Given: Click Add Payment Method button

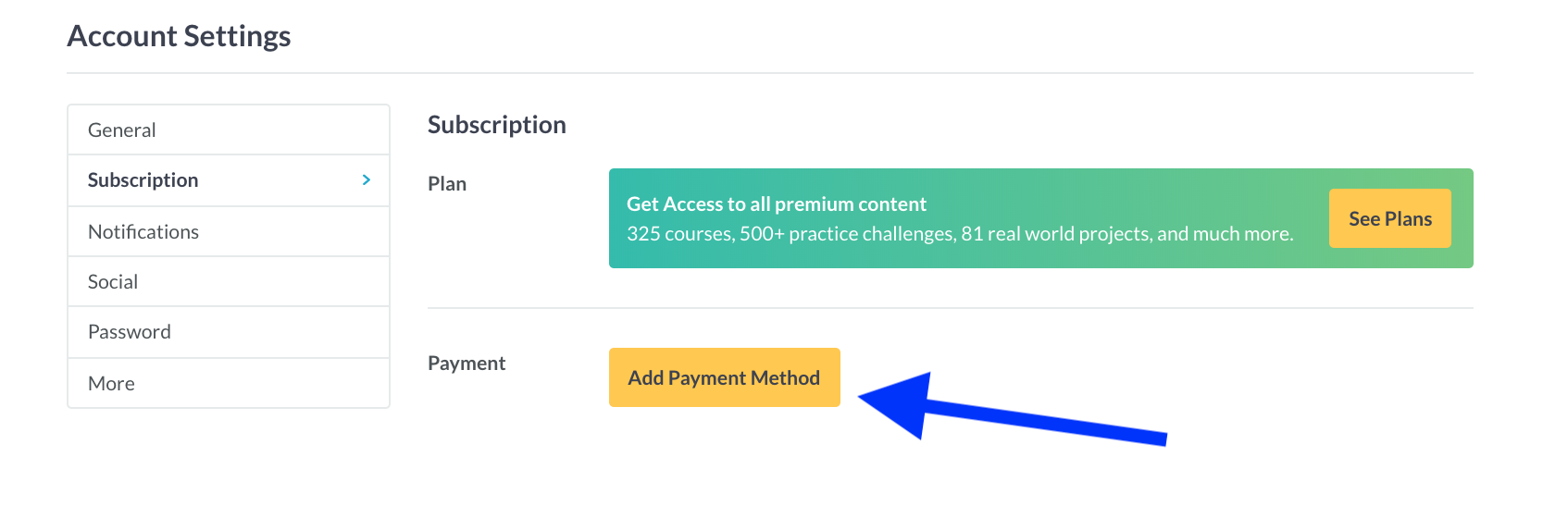Looking at the screenshot, I should (x=724, y=377).
